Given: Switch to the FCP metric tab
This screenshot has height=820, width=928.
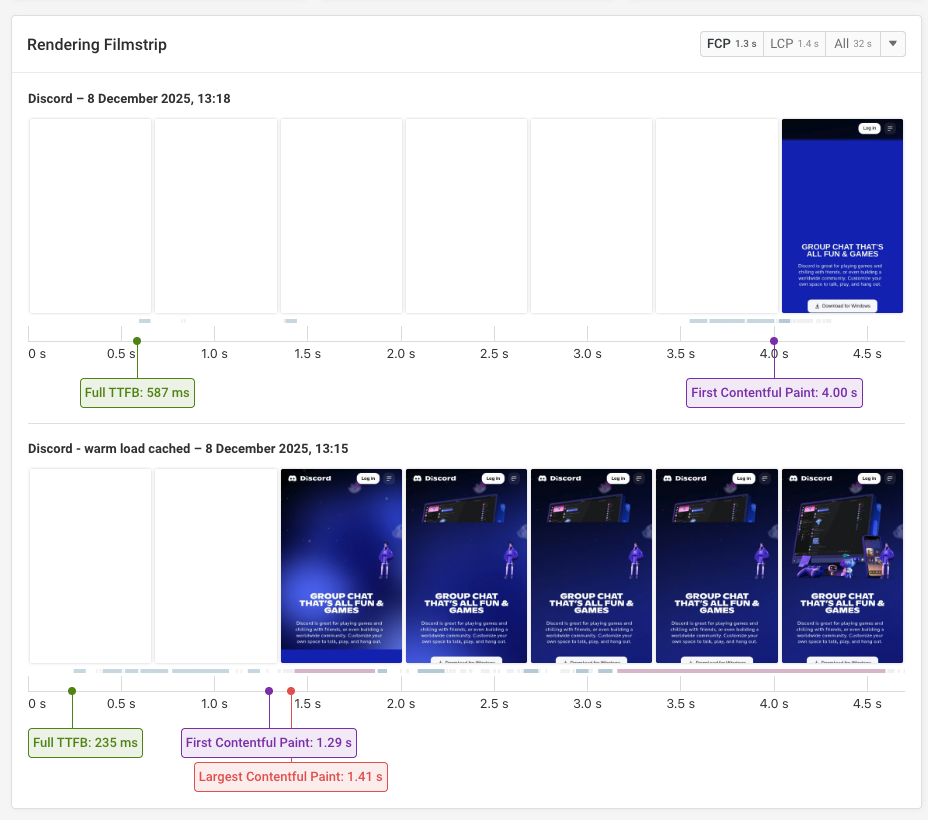Looking at the screenshot, I should (731, 43).
